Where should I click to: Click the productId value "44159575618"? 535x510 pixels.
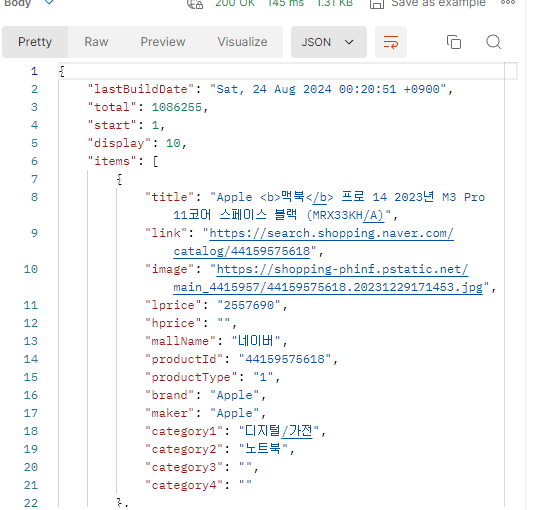(x=285, y=359)
